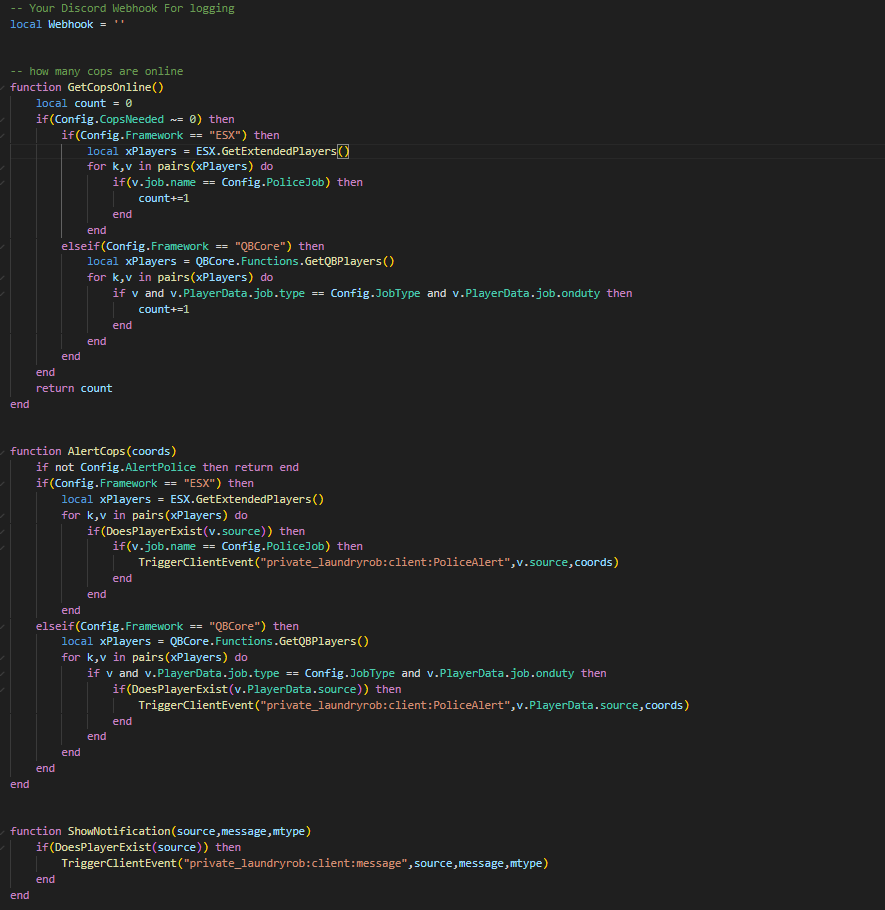Click the 'return count' statement
885x910 pixels.
74,388
